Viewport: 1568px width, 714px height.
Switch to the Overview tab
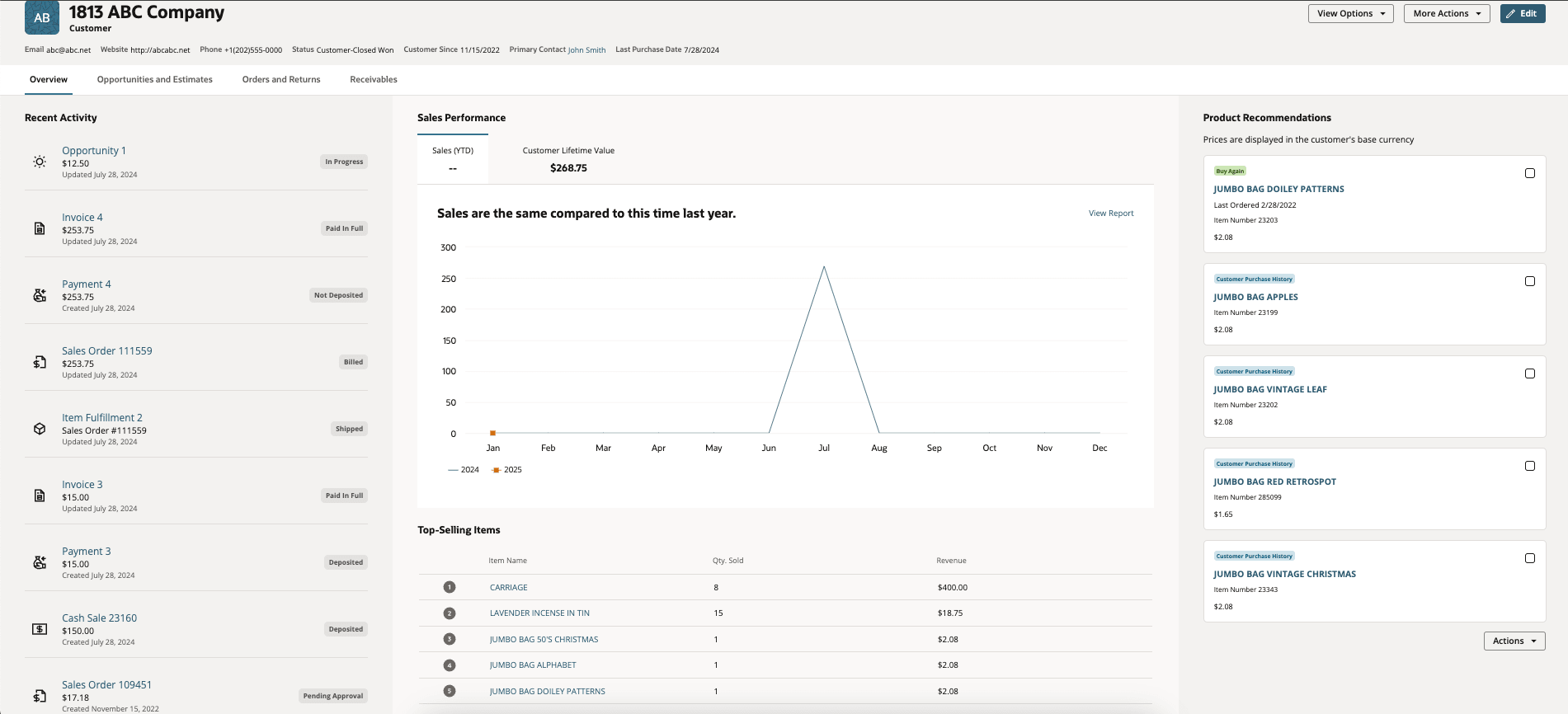pyautogui.click(x=49, y=79)
